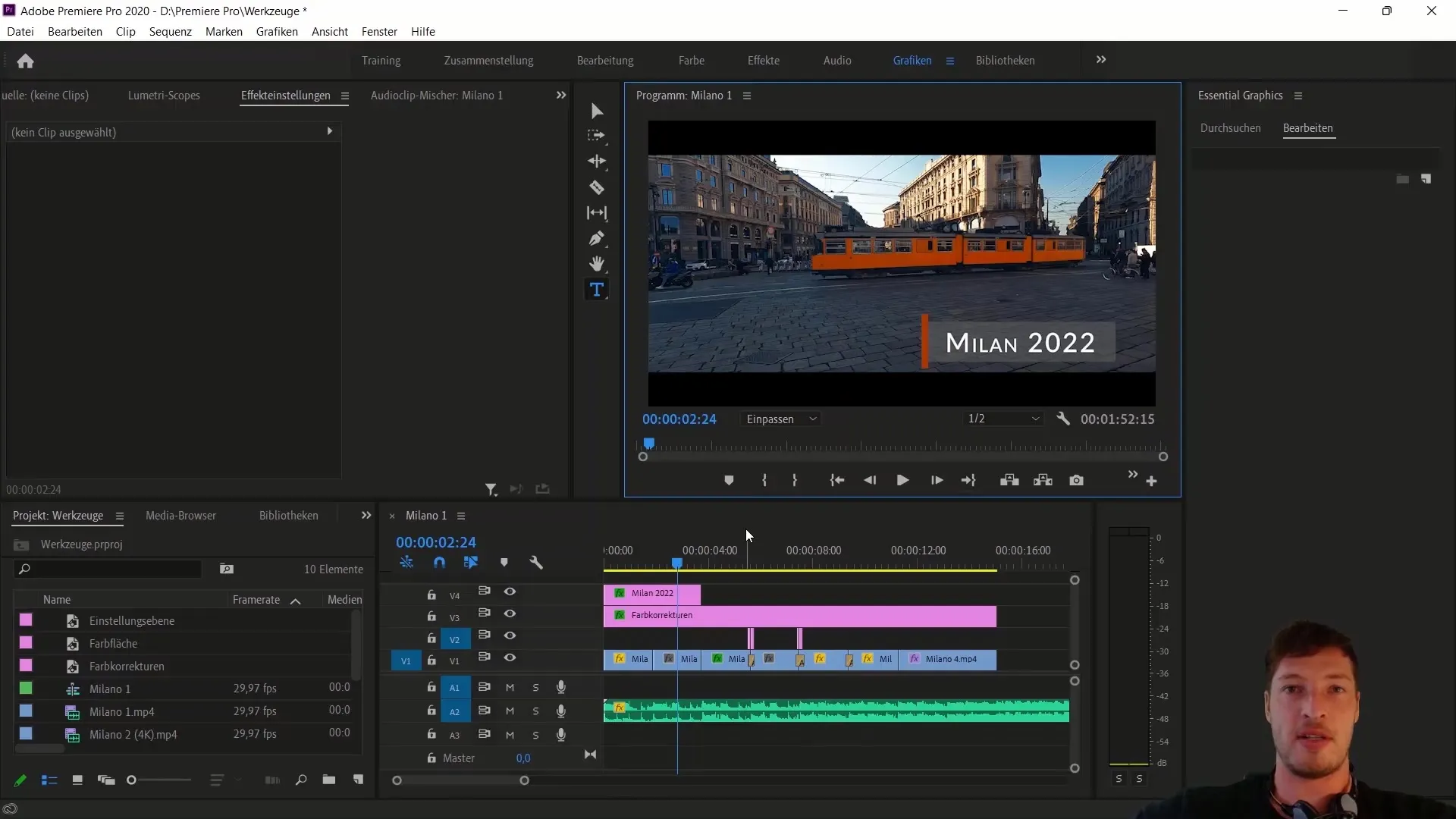1456x819 pixels.
Task: Toggle timeline Snap magnet
Action: [439, 563]
